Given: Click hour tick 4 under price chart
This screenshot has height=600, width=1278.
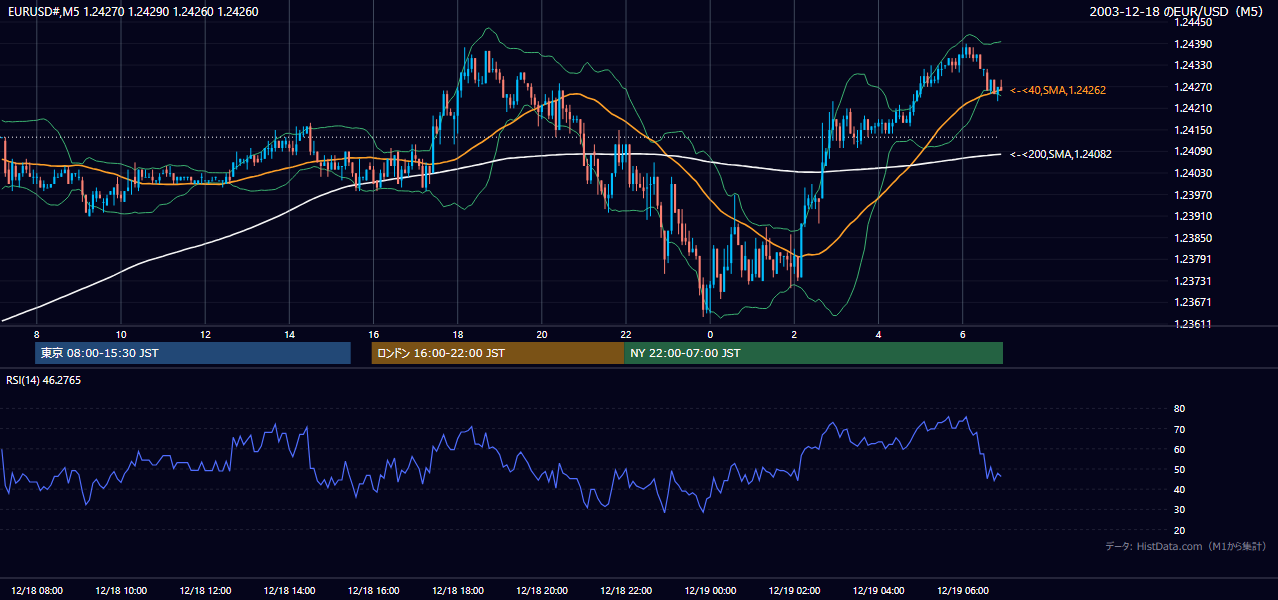Looking at the screenshot, I should (878, 334).
